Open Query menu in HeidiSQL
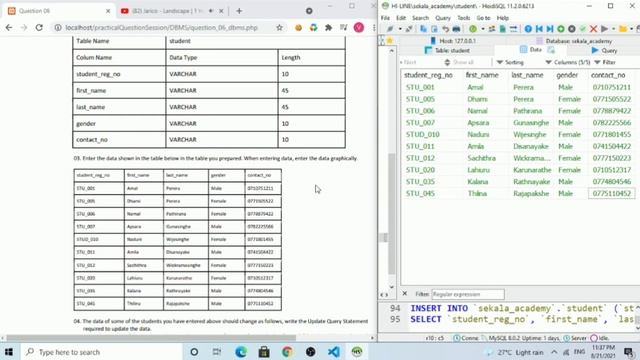Image resolution: width=640 pixels, height=360 pixels. tap(442, 18)
